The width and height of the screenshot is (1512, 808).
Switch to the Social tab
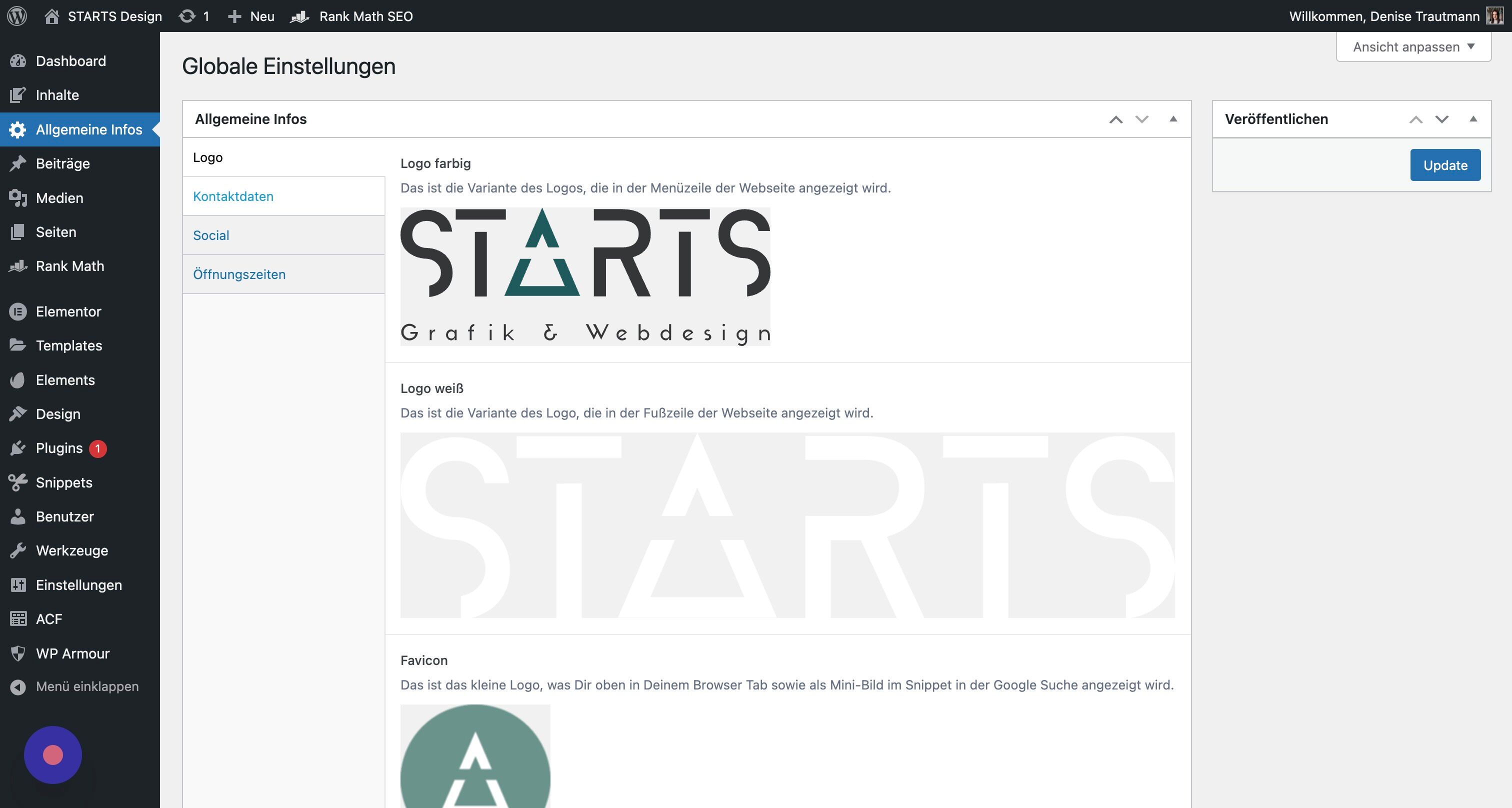[283, 235]
